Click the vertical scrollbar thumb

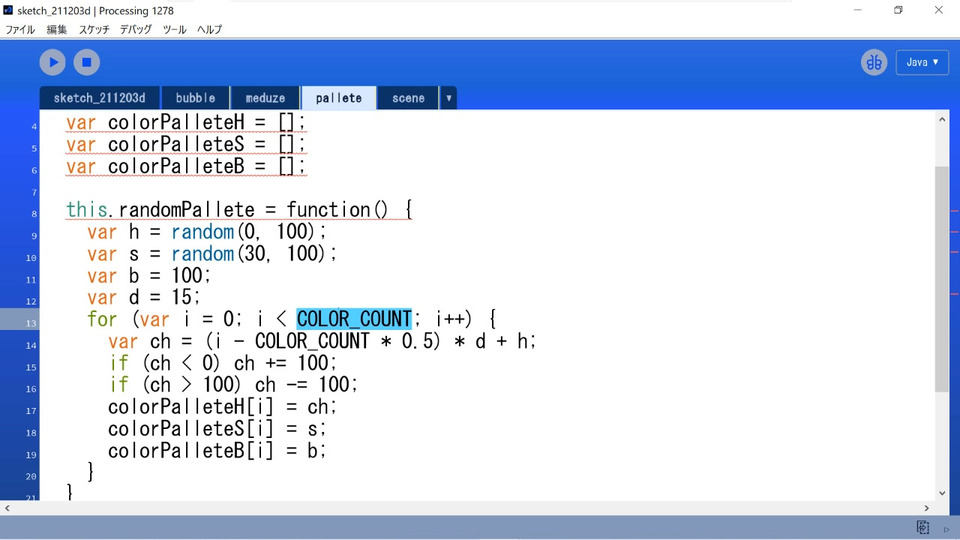point(942,279)
